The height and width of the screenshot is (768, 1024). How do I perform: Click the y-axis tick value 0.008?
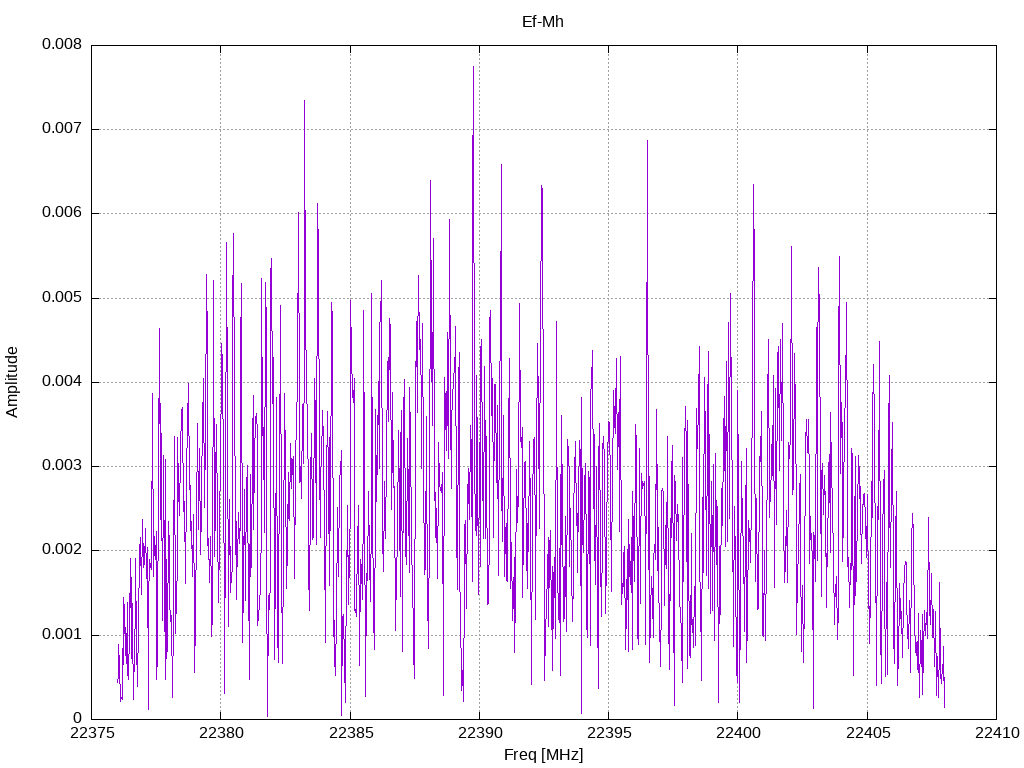(62, 44)
